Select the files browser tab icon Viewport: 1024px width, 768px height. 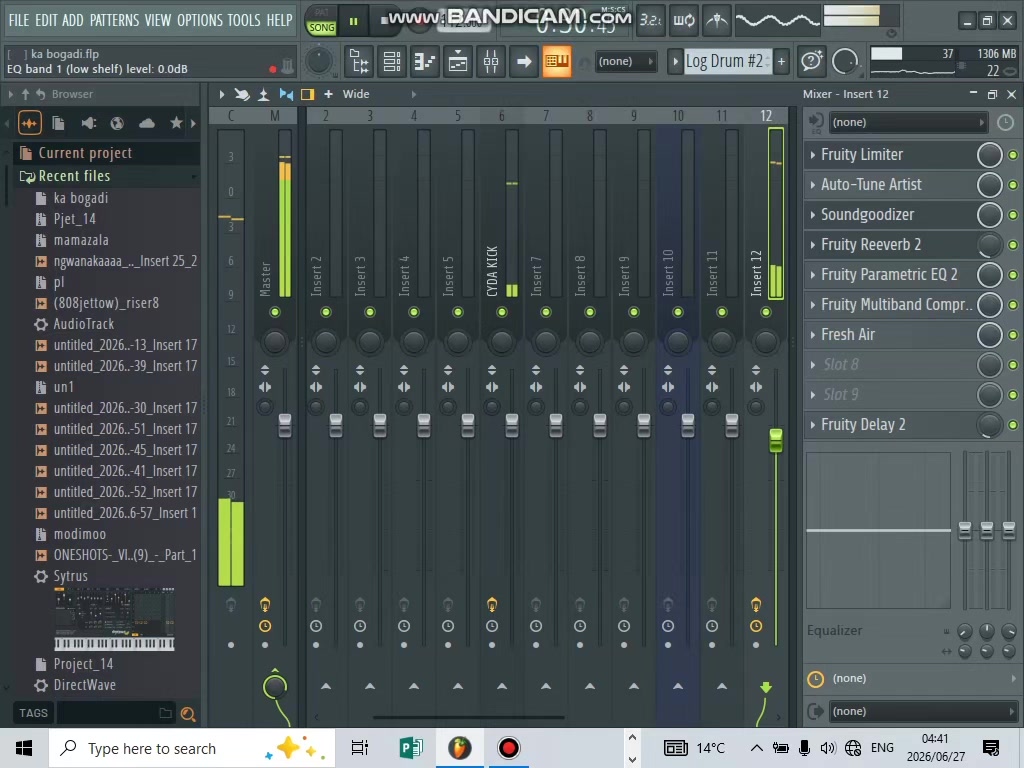click(58, 123)
